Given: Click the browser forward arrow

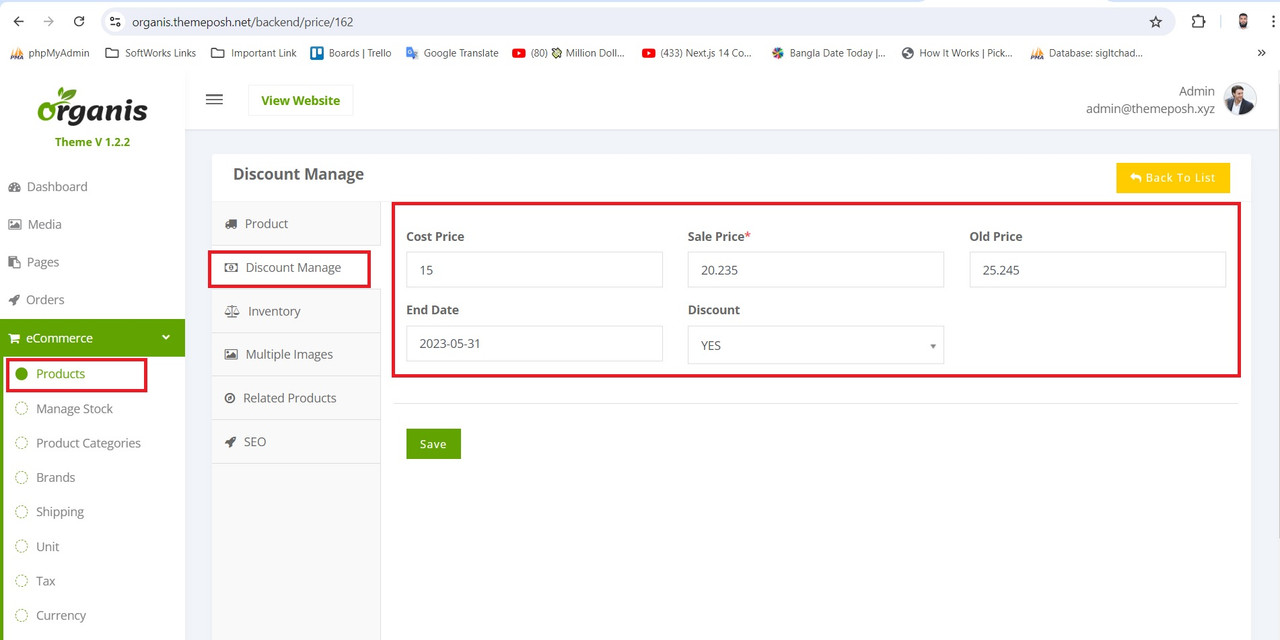Looking at the screenshot, I should (48, 21).
